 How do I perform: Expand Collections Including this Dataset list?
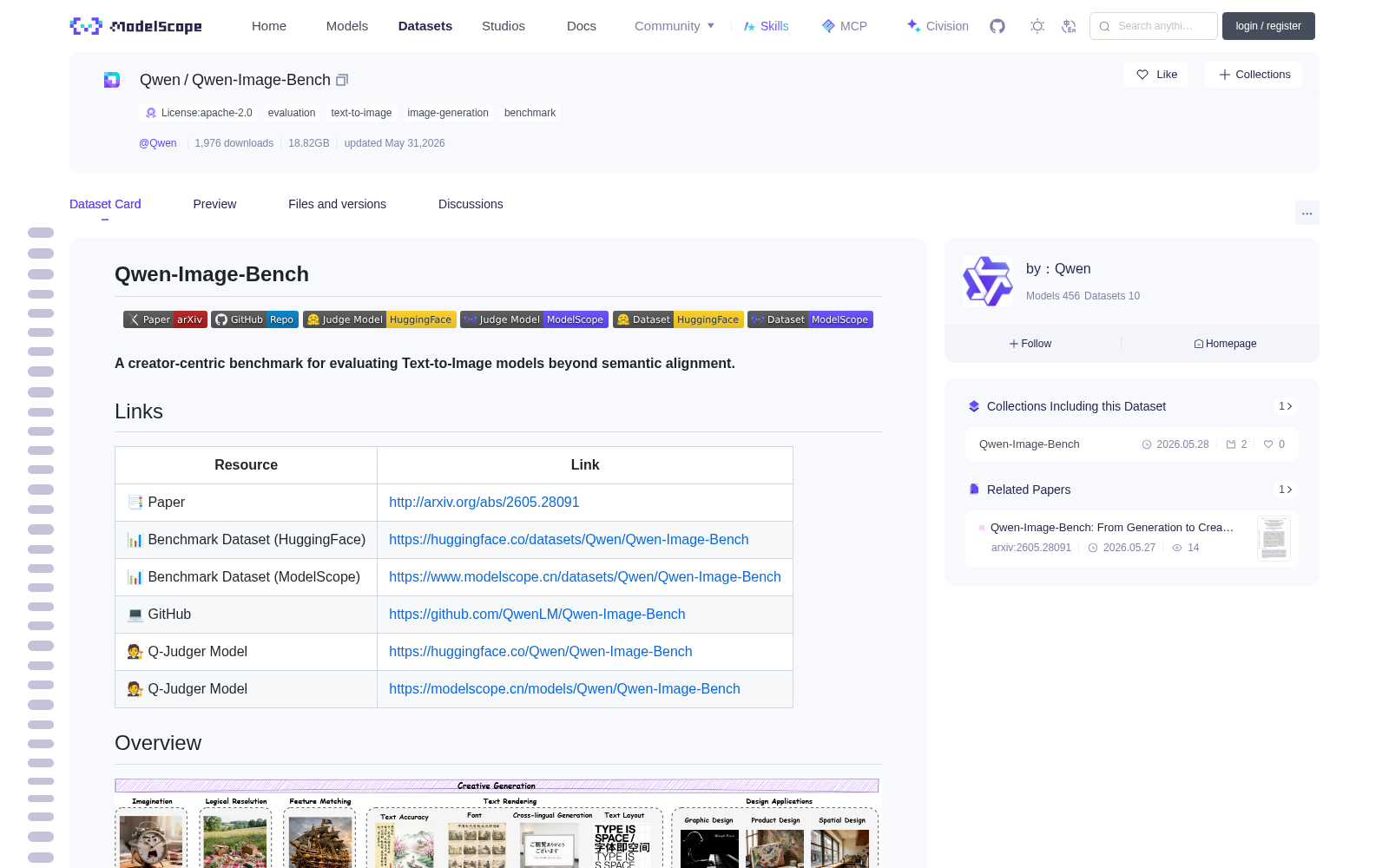[x=1286, y=406]
